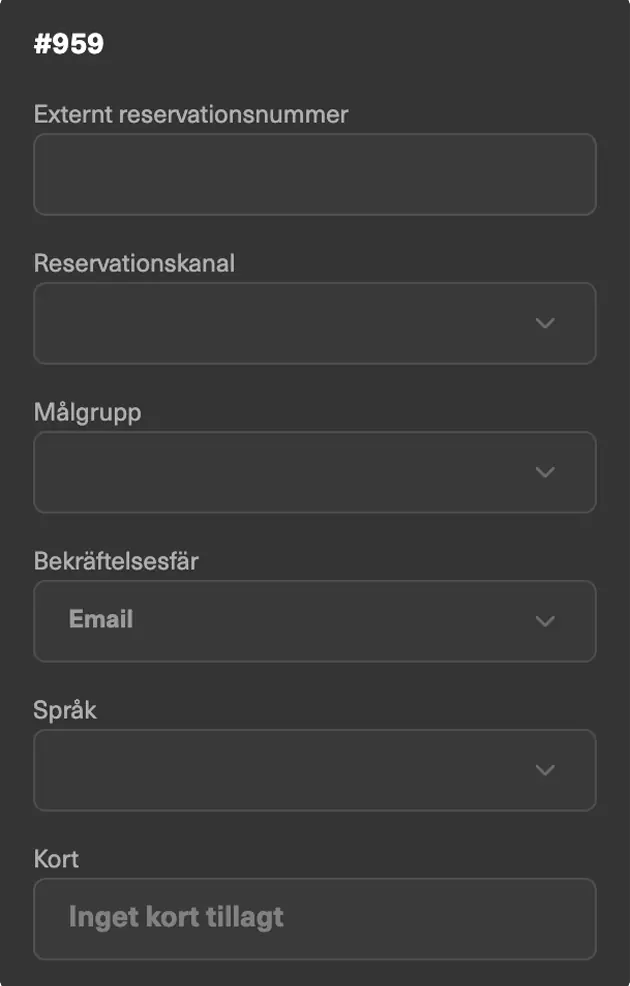Screen dimensions: 630x986
Task: Click empty panel space right of #959
Action: [x=380, y=44]
